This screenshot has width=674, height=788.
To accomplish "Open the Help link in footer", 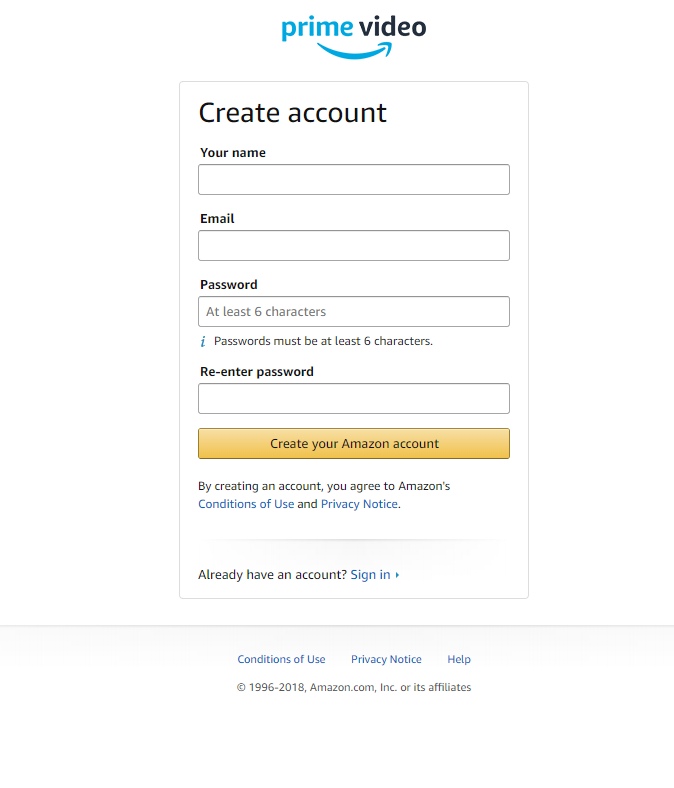I will coord(459,660).
